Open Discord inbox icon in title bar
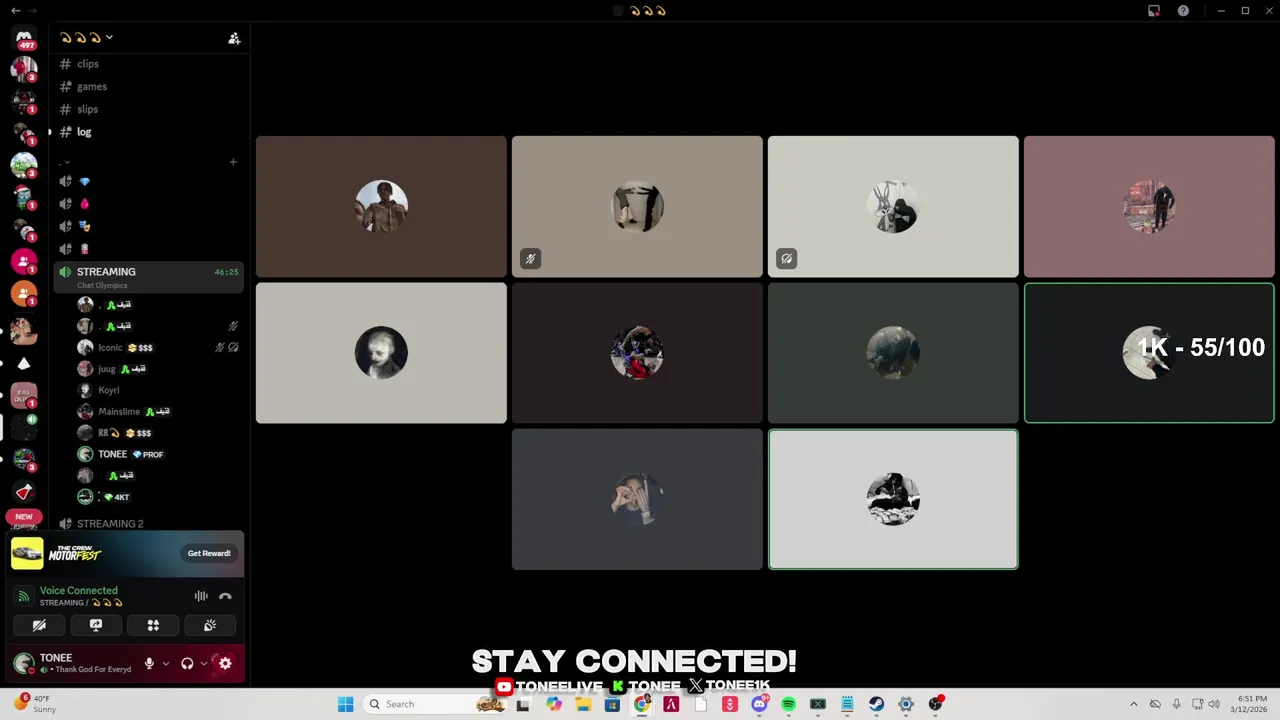This screenshot has width=1280, height=720. pyautogui.click(x=1154, y=11)
